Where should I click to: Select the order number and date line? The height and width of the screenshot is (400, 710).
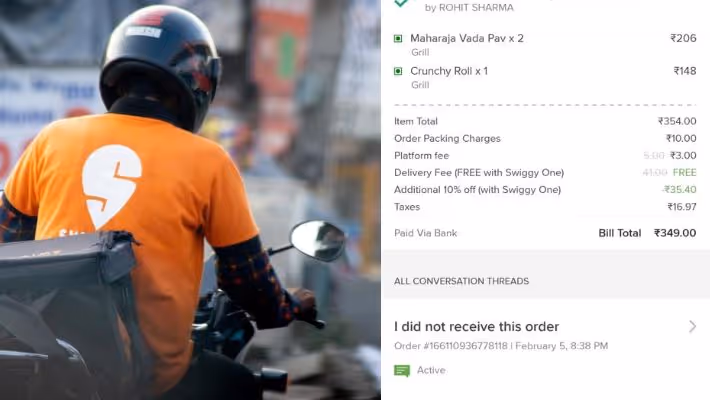click(501, 346)
